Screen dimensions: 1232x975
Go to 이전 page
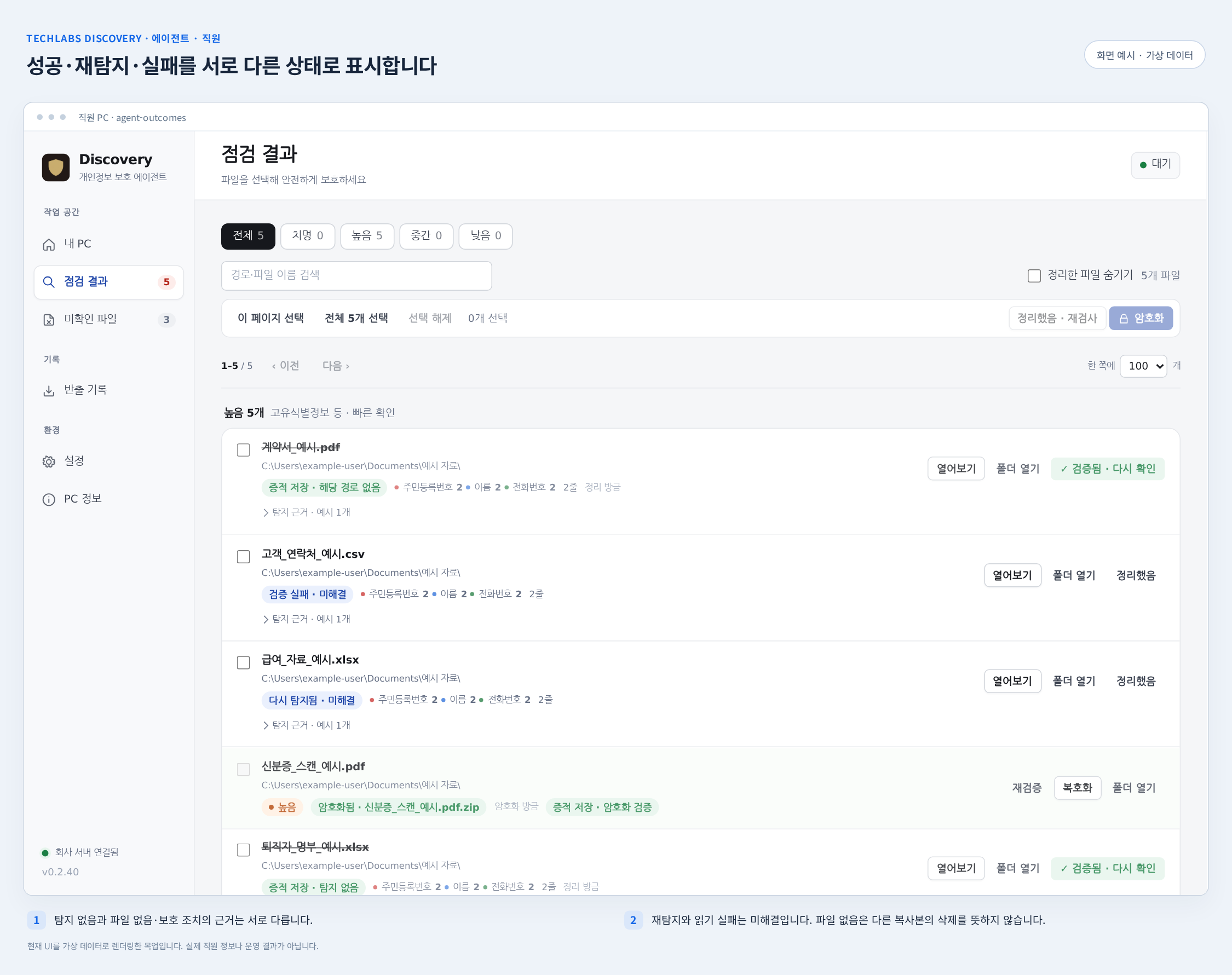(285, 366)
